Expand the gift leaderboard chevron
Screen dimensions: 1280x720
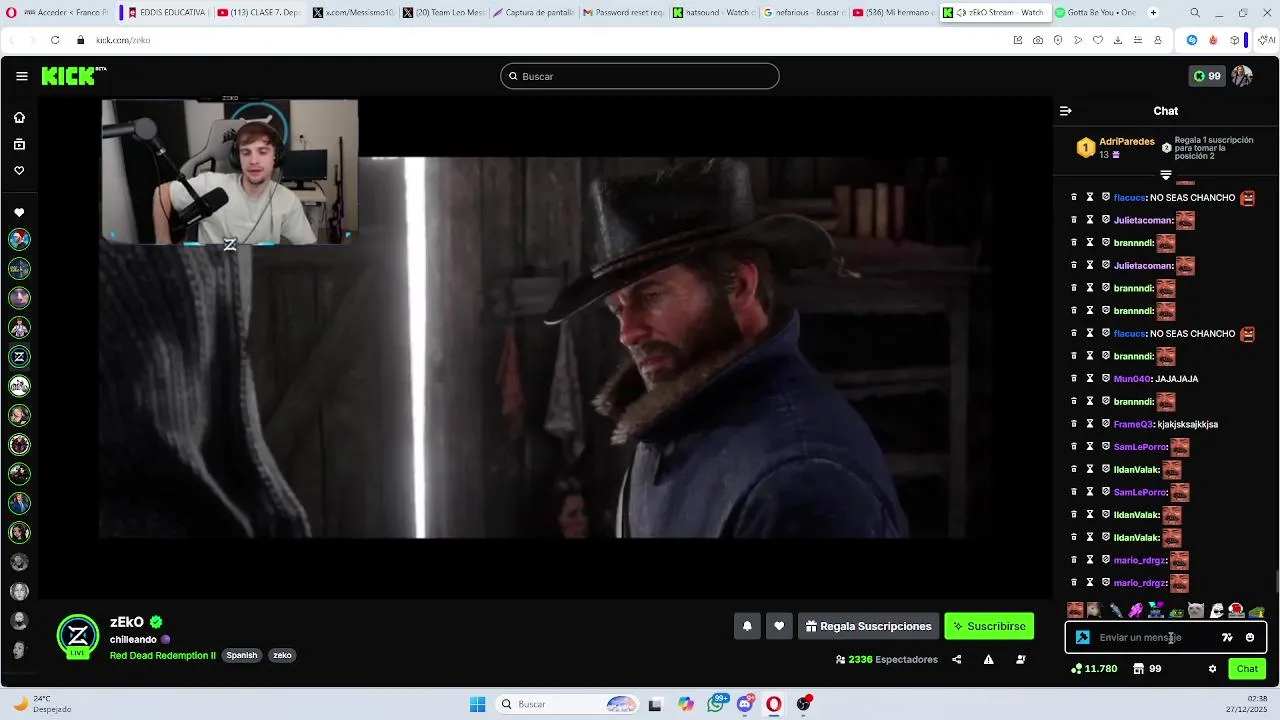(1166, 175)
